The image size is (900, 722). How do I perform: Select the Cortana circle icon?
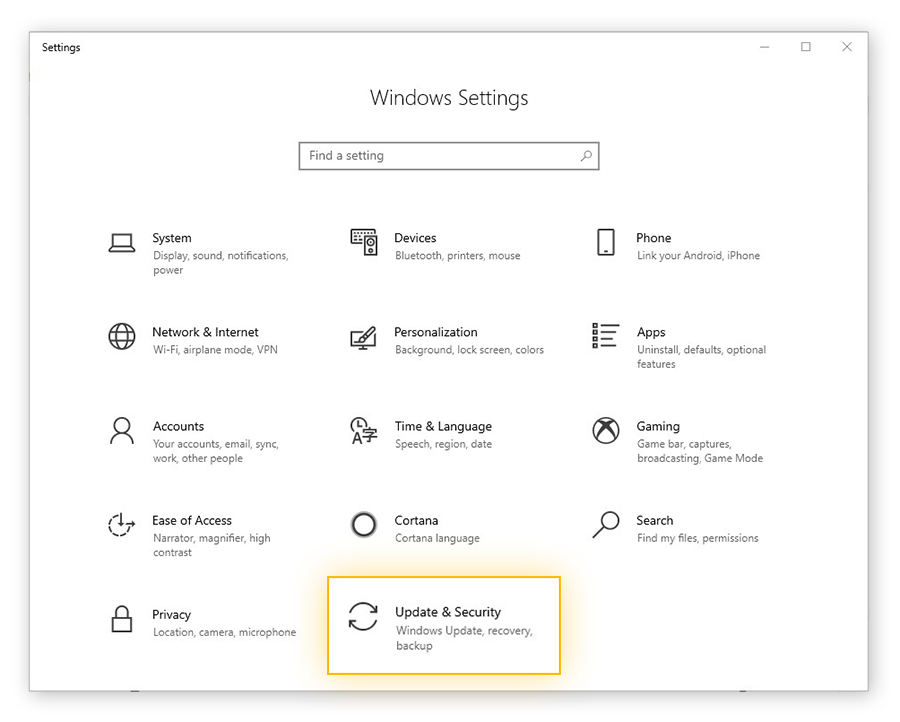pyautogui.click(x=364, y=524)
